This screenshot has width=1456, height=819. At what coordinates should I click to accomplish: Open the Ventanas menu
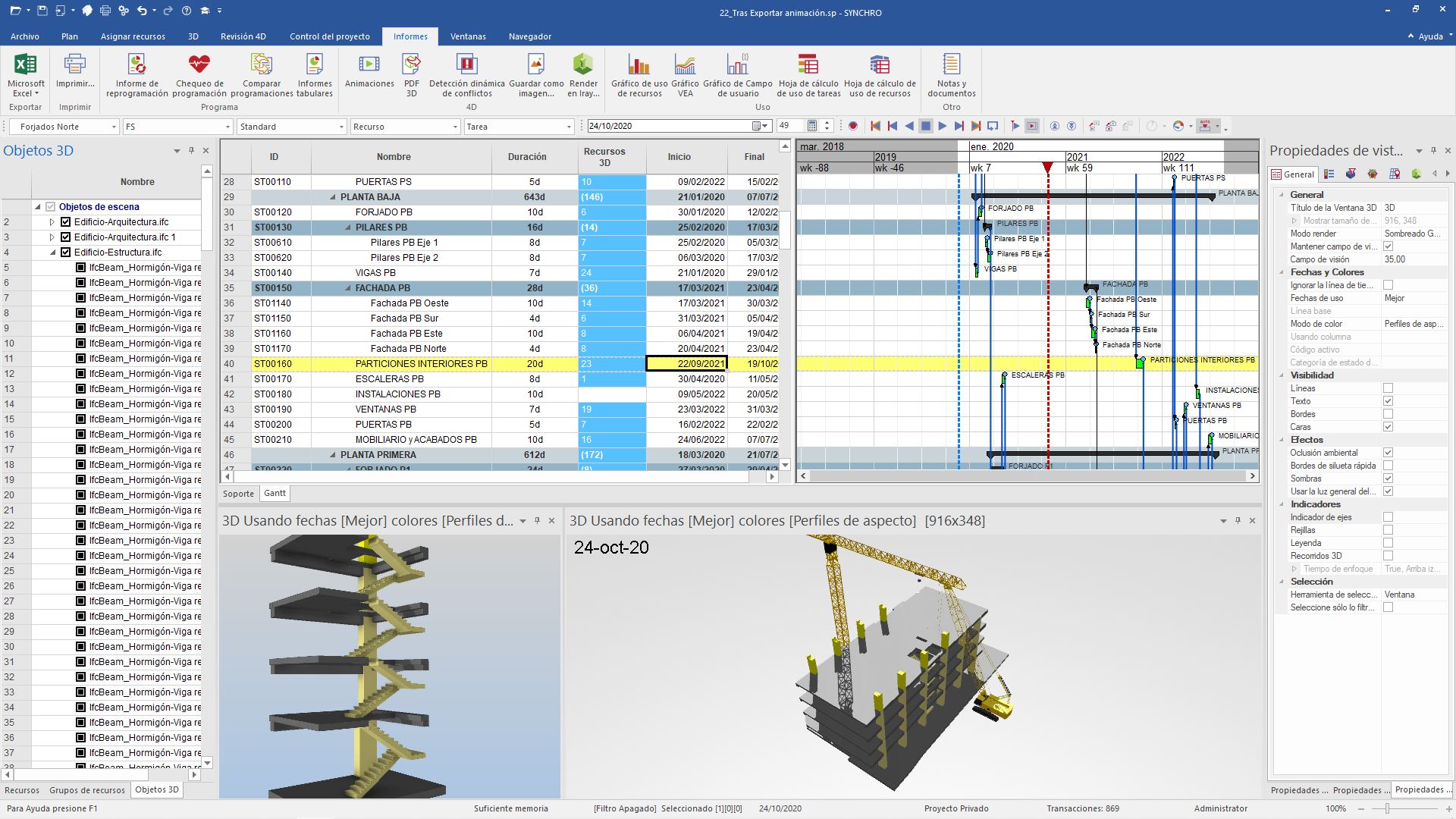point(468,36)
